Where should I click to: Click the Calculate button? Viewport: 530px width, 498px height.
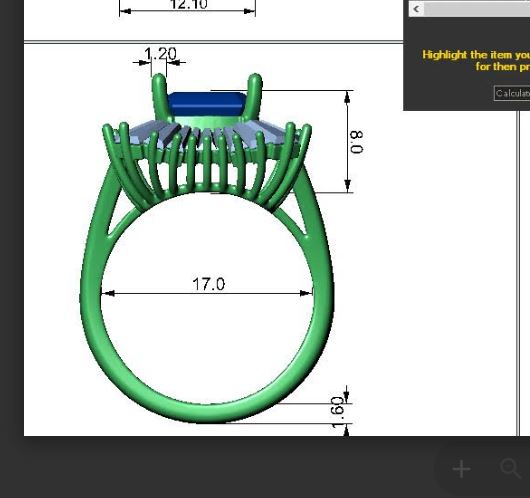512,93
